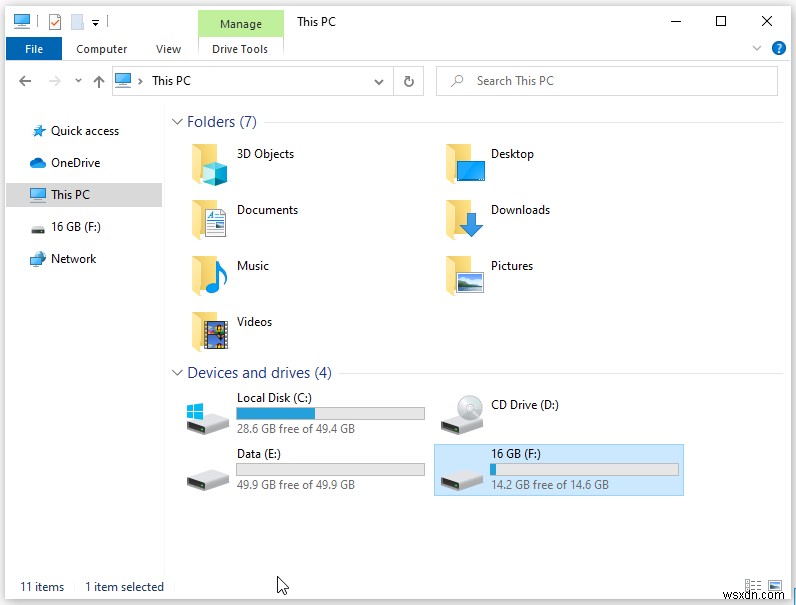Click the 'Pictures' folder label
Viewport: 796px width, 605px height.
pos(512,266)
